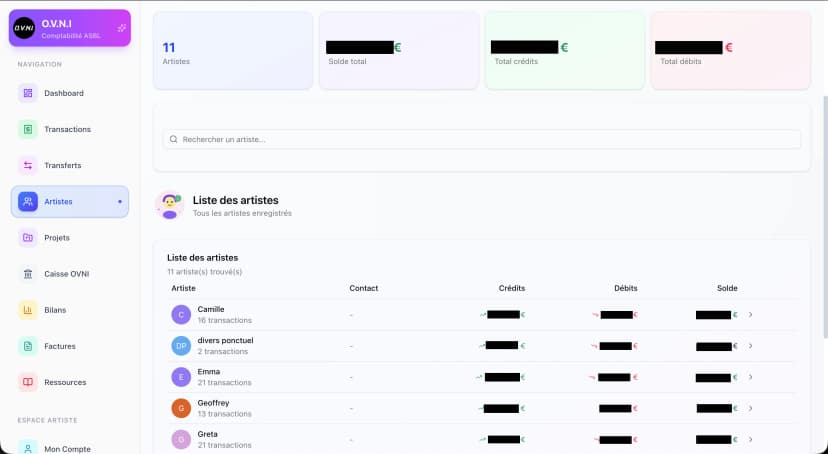
Task: Open Mon Compte in Espace Artiste
Action: [67, 449]
